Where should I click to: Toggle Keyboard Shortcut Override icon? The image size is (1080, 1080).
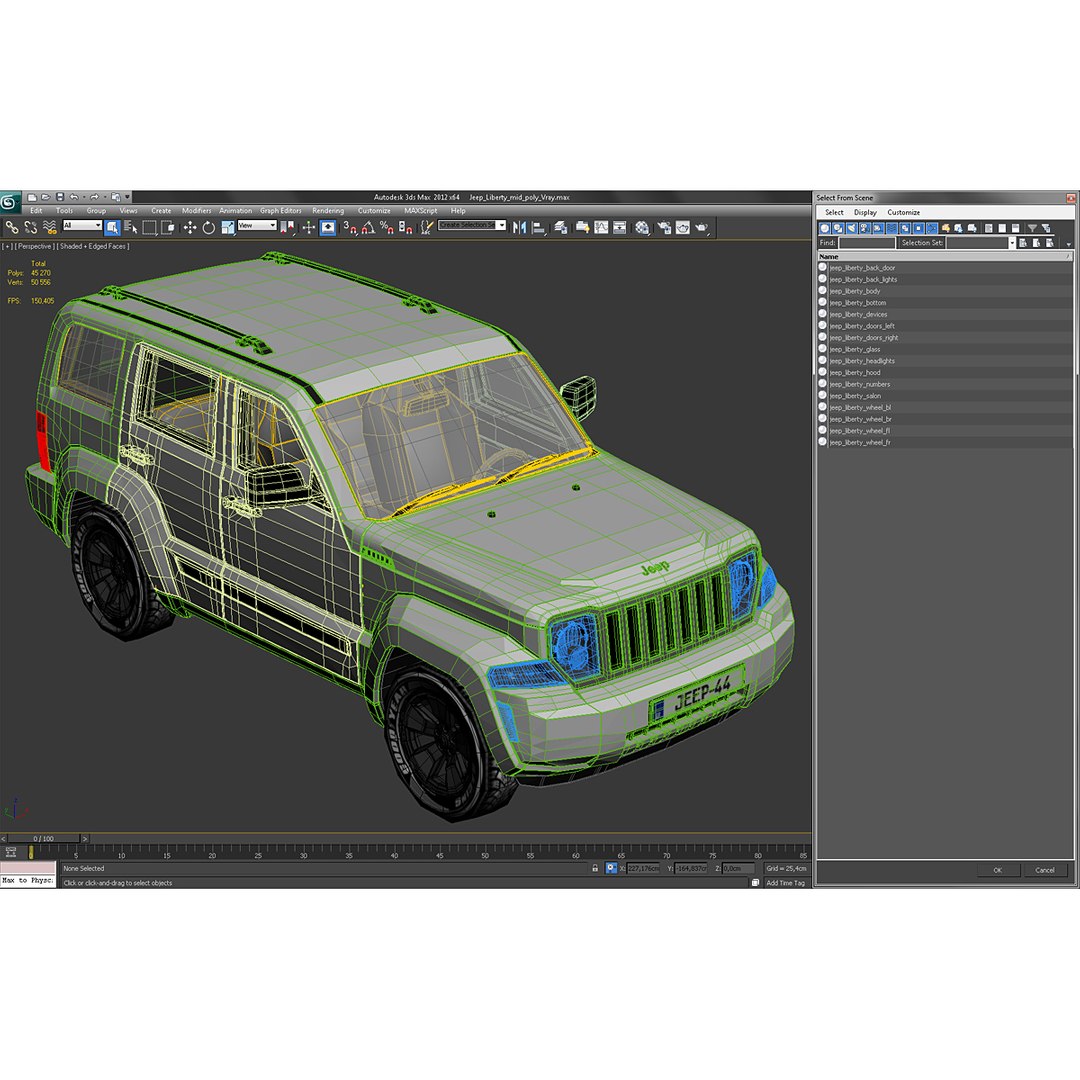pos(328,227)
